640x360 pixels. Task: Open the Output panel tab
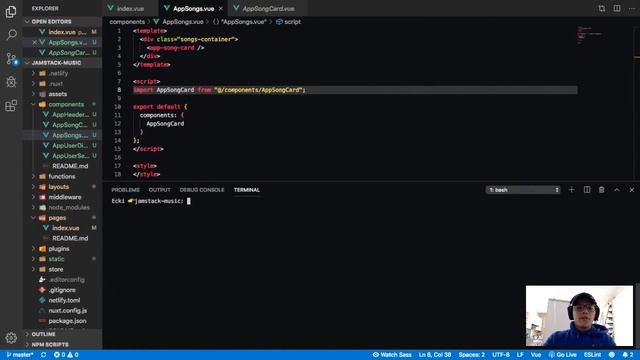click(x=160, y=190)
